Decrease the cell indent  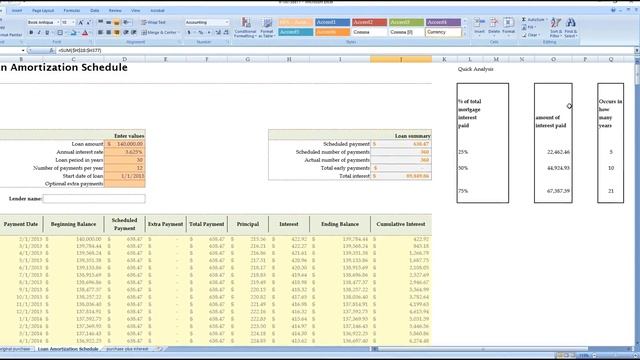pyautogui.click(x=126, y=32)
